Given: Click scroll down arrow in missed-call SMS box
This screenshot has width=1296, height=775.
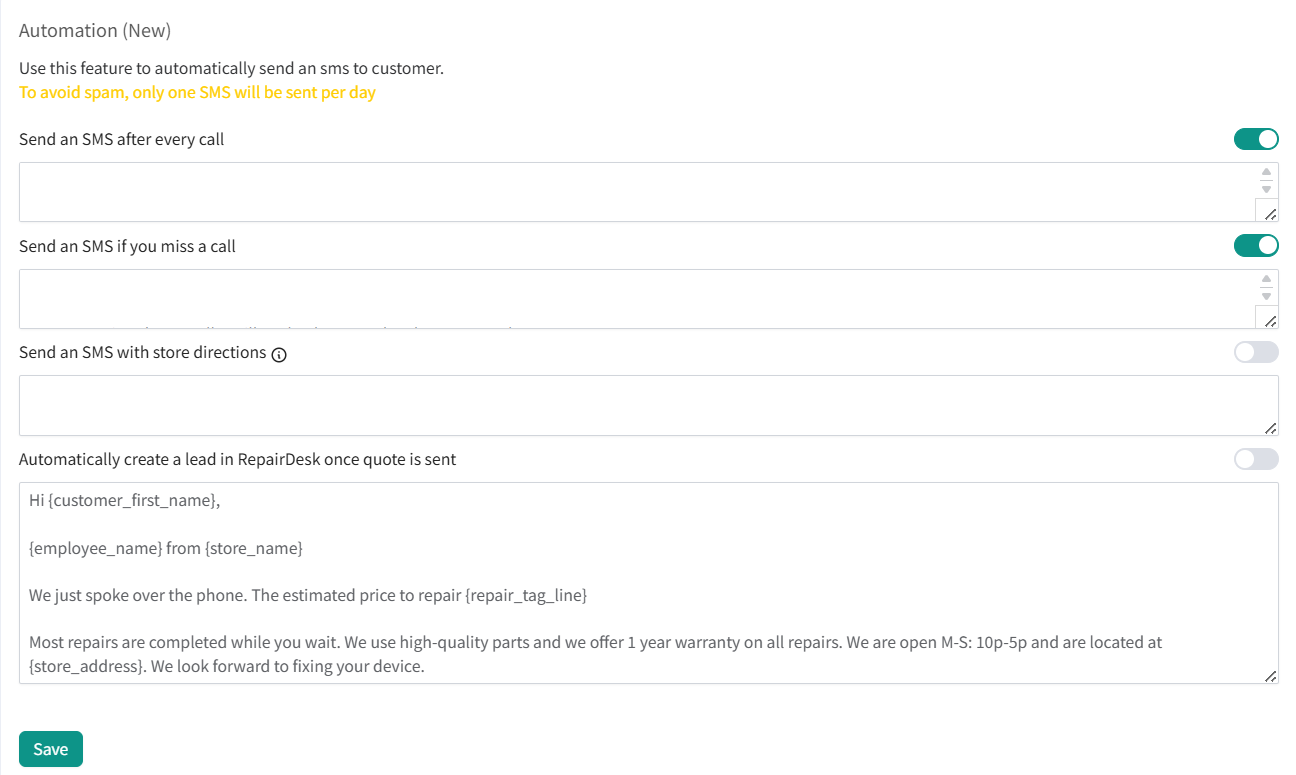Looking at the screenshot, I should pyautogui.click(x=1266, y=296).
